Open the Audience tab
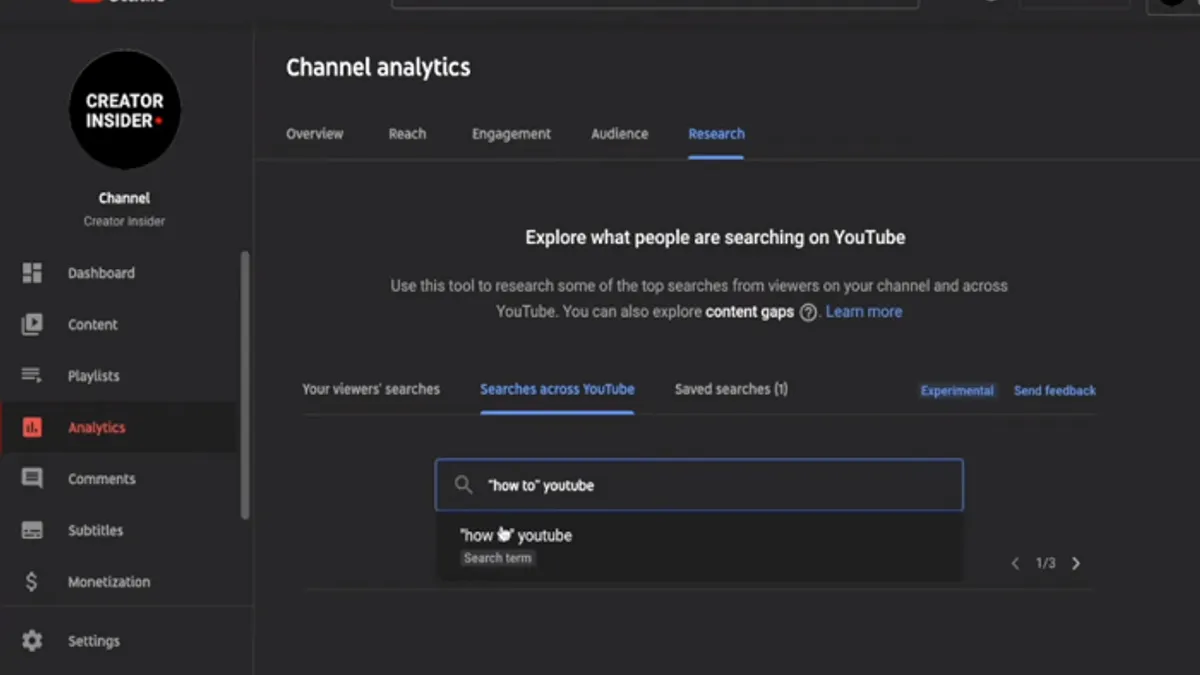 pos(620,134)
